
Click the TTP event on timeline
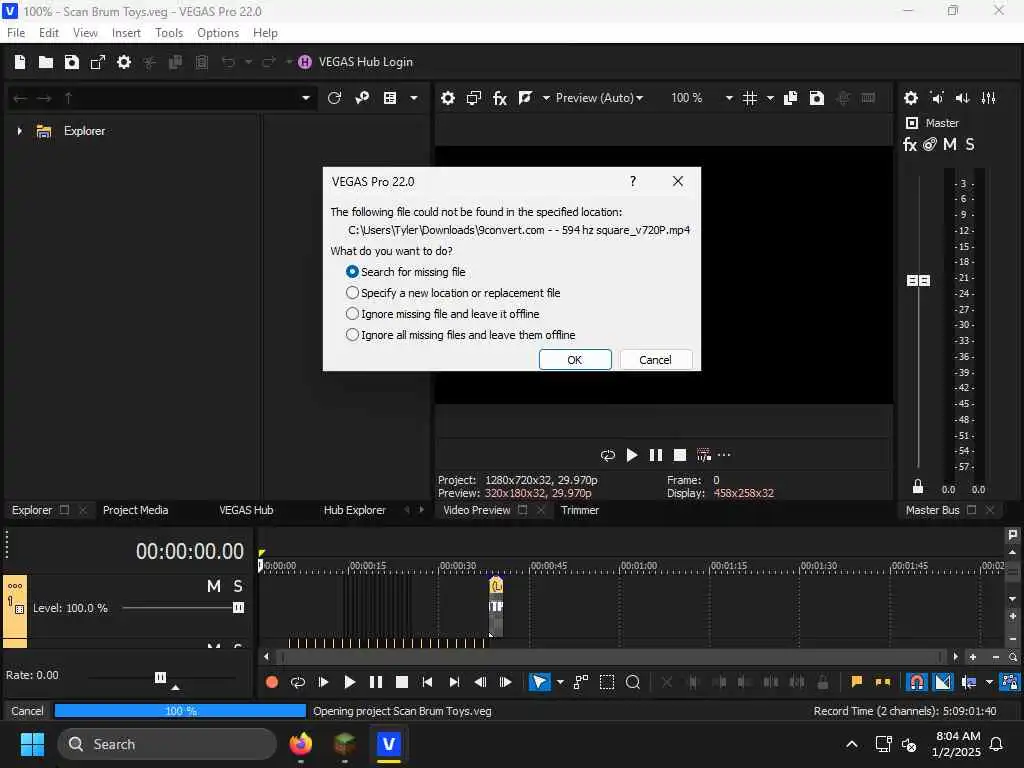click(496, 607)
